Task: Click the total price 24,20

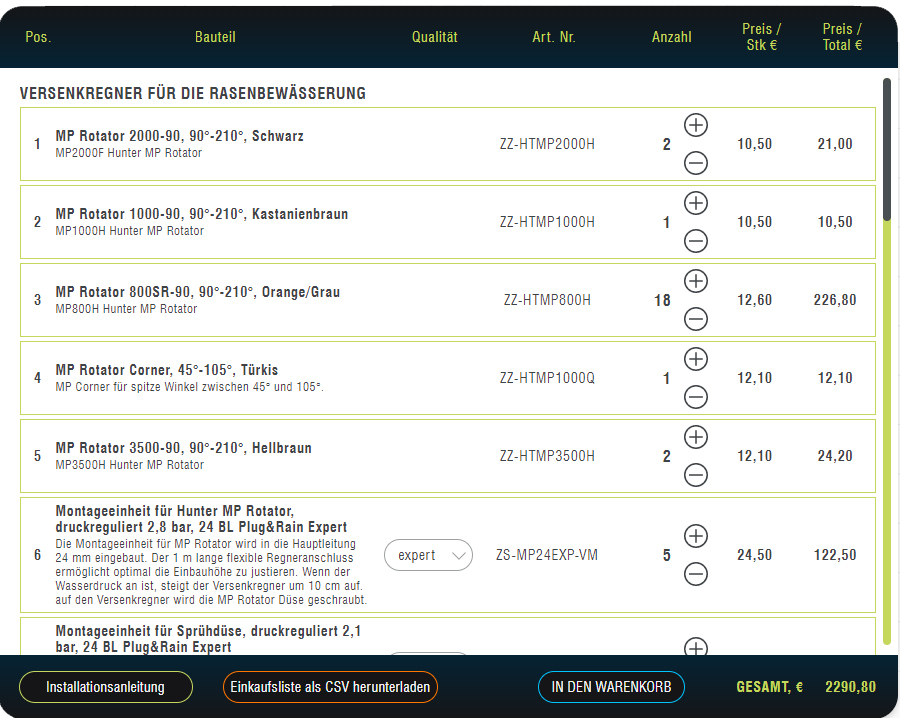Action: click(x=835, y=457)
